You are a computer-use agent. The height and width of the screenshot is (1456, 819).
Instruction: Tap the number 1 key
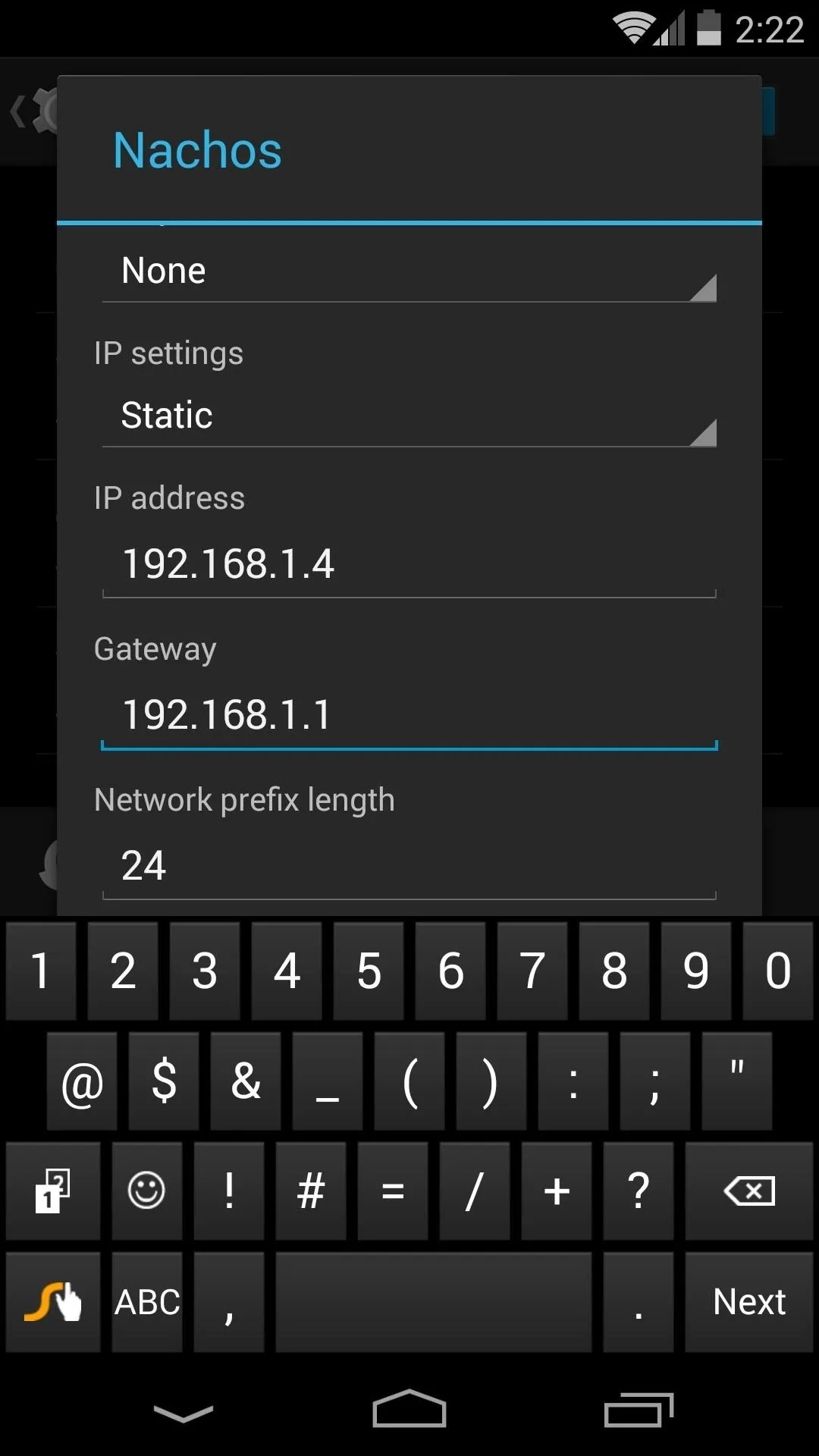(41, 971)
